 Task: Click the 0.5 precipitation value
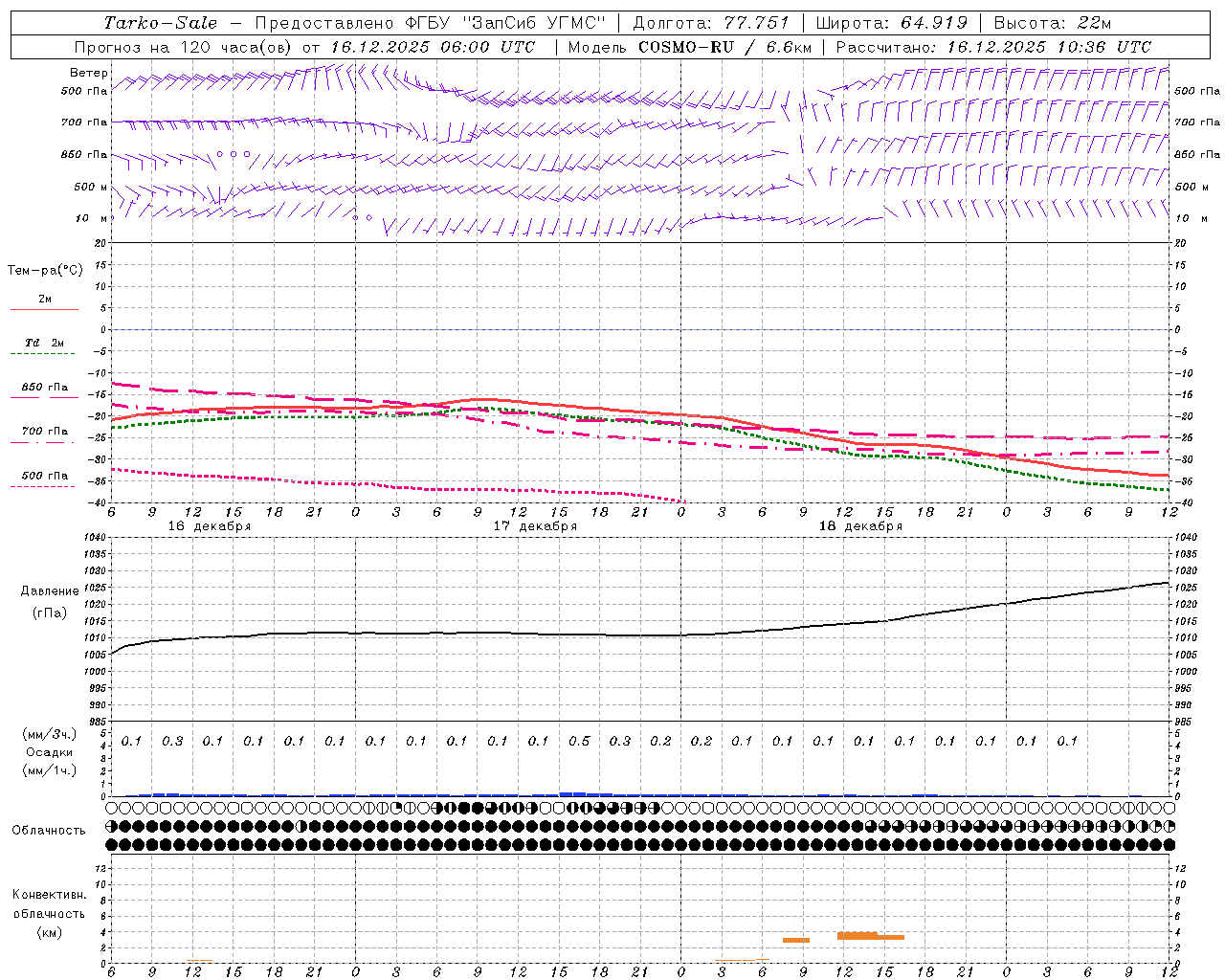click(x=579, y=741)
